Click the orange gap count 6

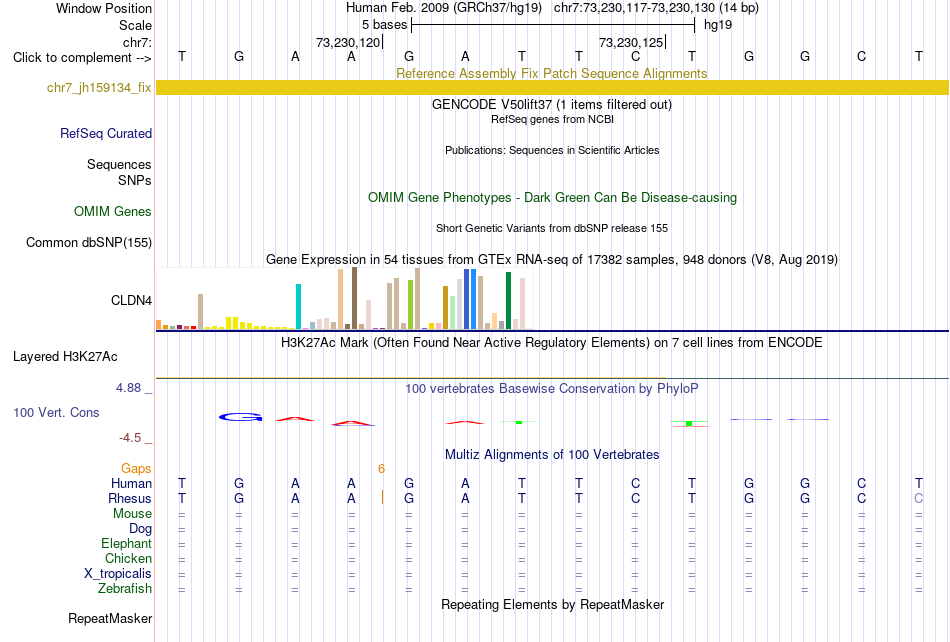pyautogui.click(x=381, y=468)
